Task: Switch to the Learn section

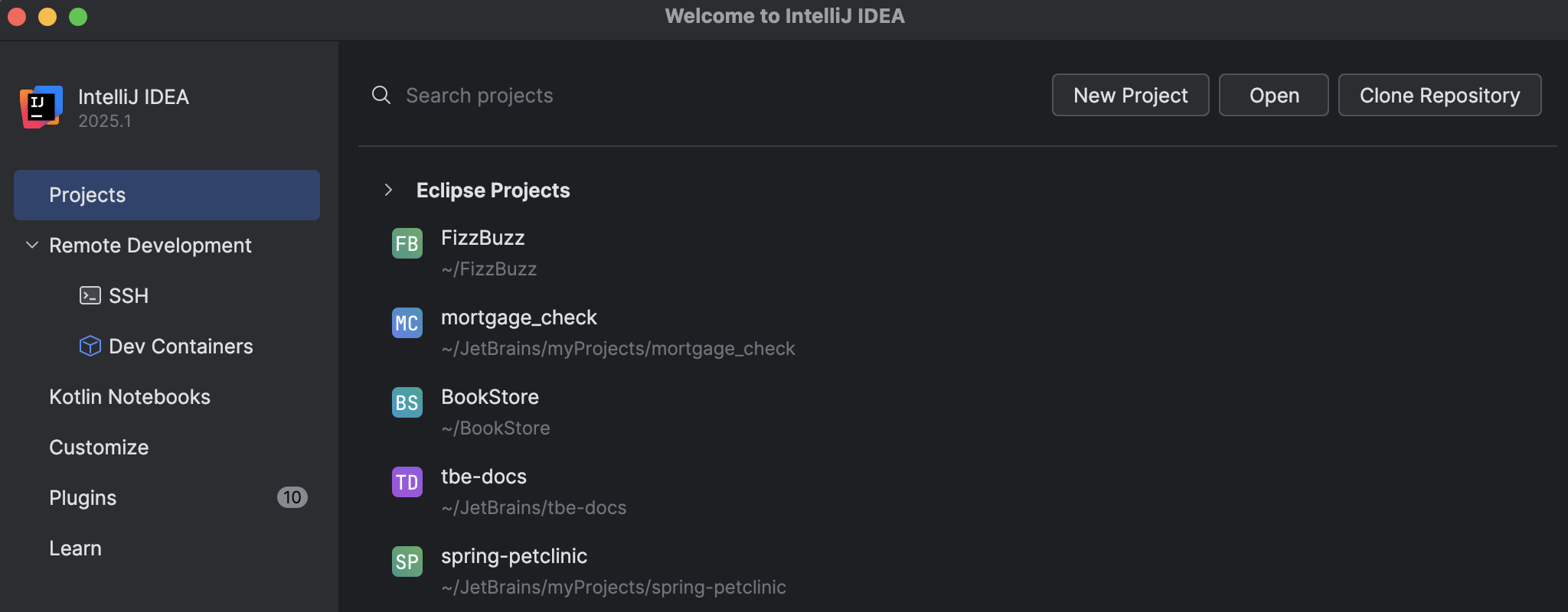Action: (x=75, y=549)
